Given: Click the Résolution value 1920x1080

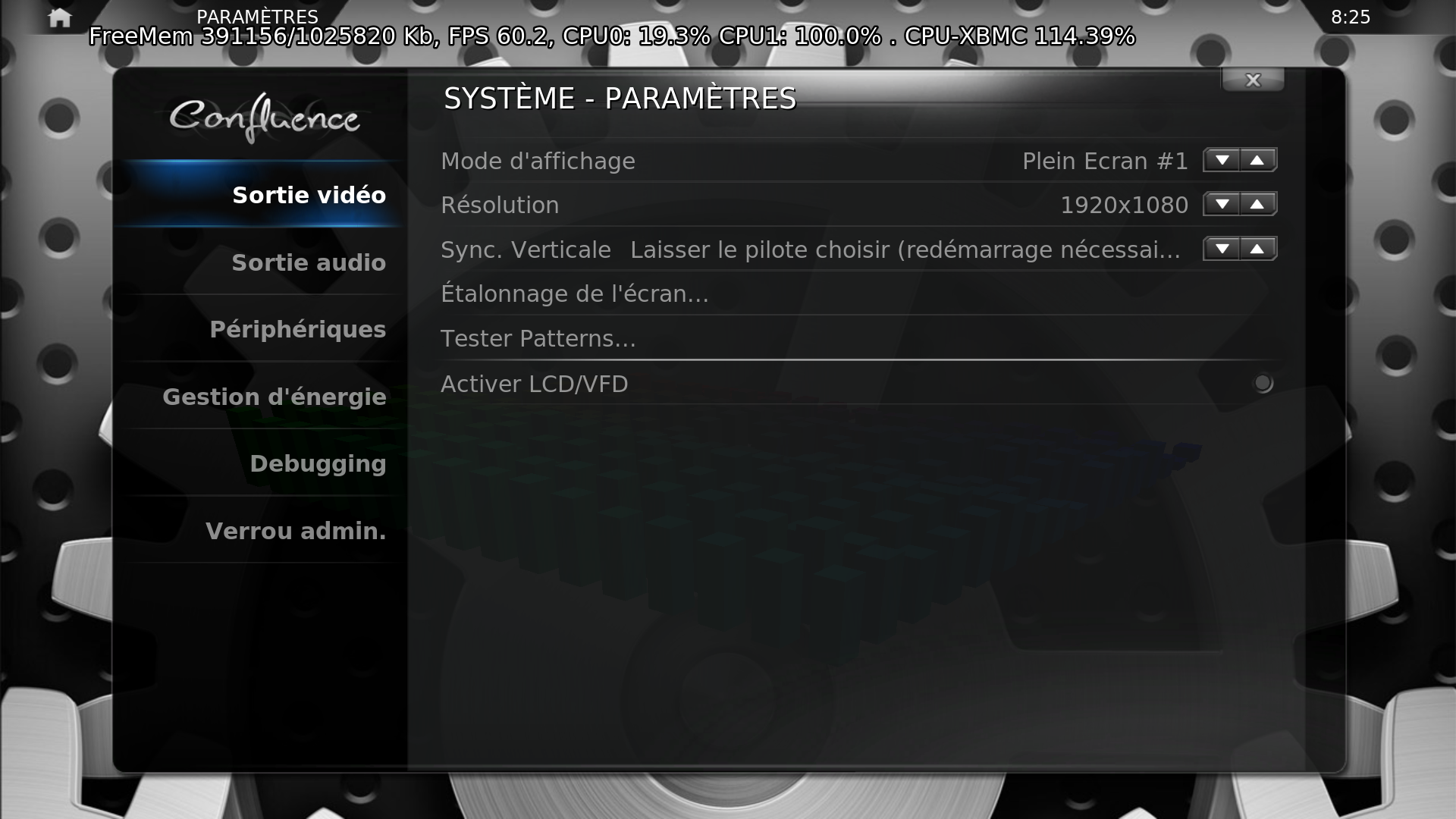Looking at the screenshot, I should (x=1124, y=205).
